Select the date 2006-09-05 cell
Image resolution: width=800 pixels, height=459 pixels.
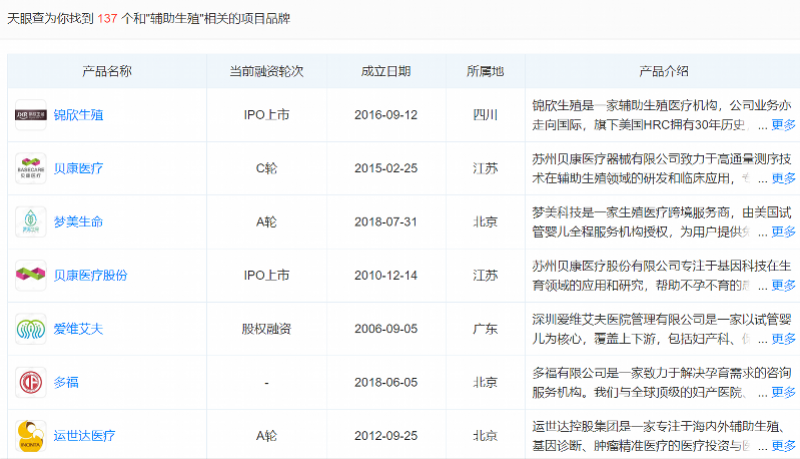(386, 329)
